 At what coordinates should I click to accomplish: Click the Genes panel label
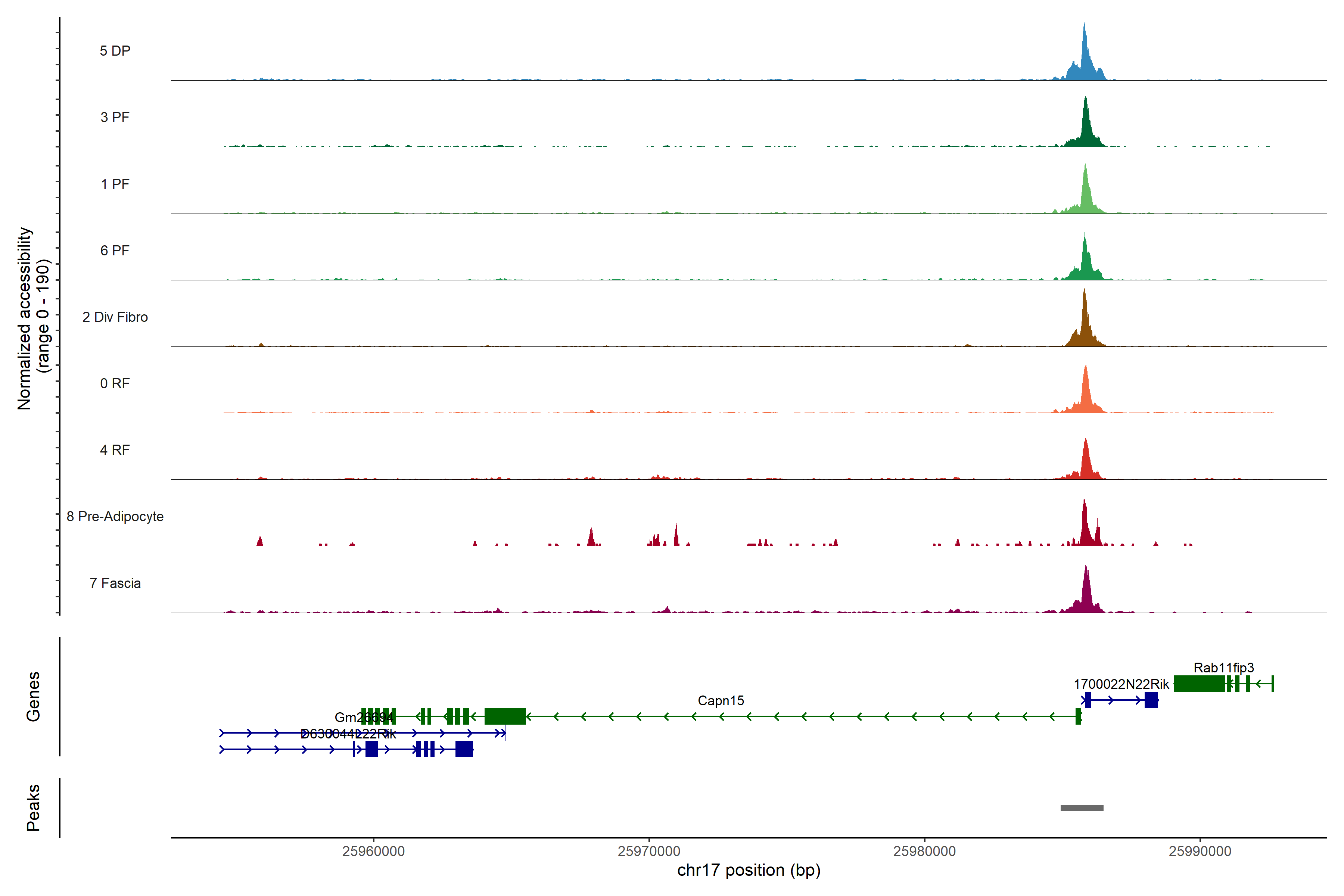[33, 697]
